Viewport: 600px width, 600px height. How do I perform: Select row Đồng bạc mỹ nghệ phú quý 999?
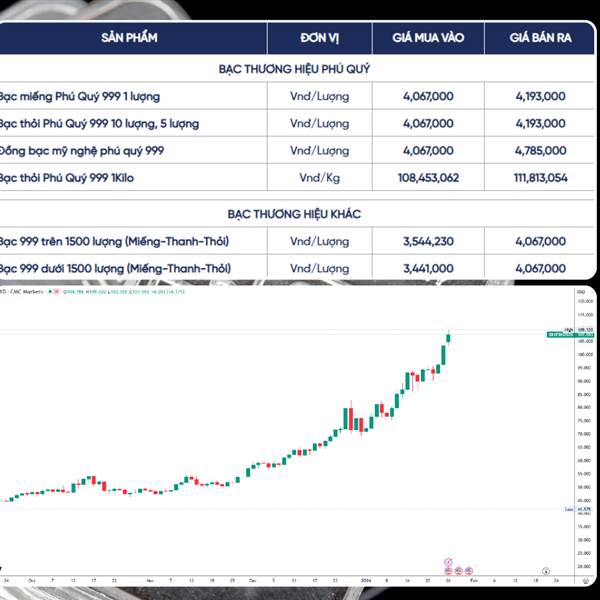pos(297,150)
